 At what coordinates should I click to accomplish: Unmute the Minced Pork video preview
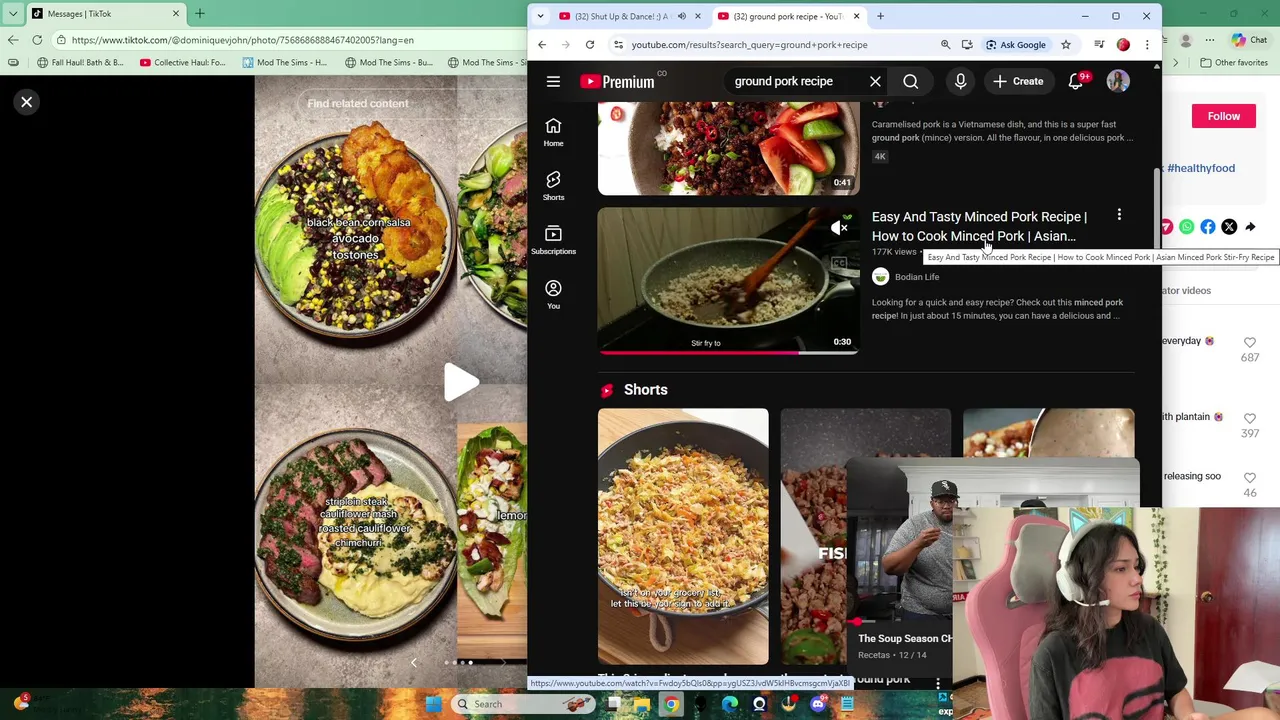tap(840, 228)
